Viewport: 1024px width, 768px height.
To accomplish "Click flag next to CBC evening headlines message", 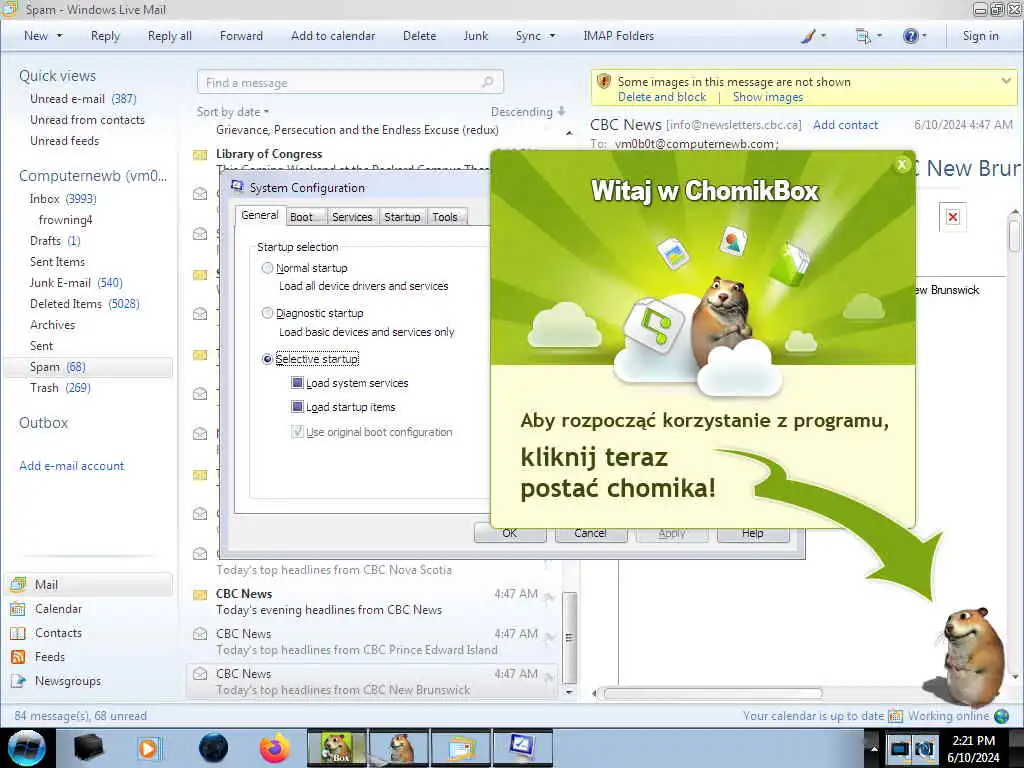I will [x=549, y=596].
